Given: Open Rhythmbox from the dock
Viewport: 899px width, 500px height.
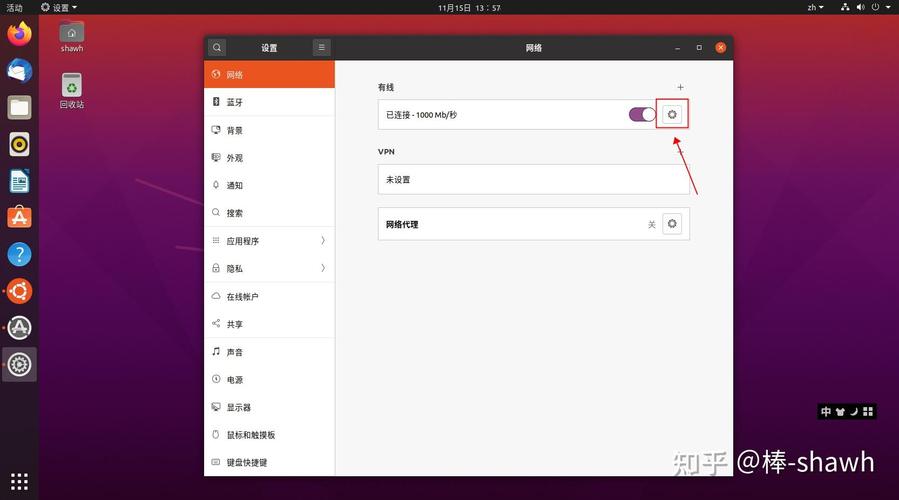Looking at the screenshot, I should [x=19, y=144].
